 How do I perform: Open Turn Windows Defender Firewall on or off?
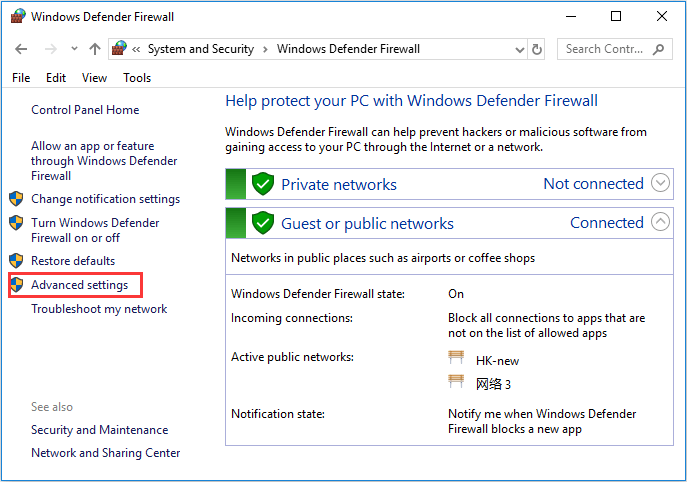95,230
